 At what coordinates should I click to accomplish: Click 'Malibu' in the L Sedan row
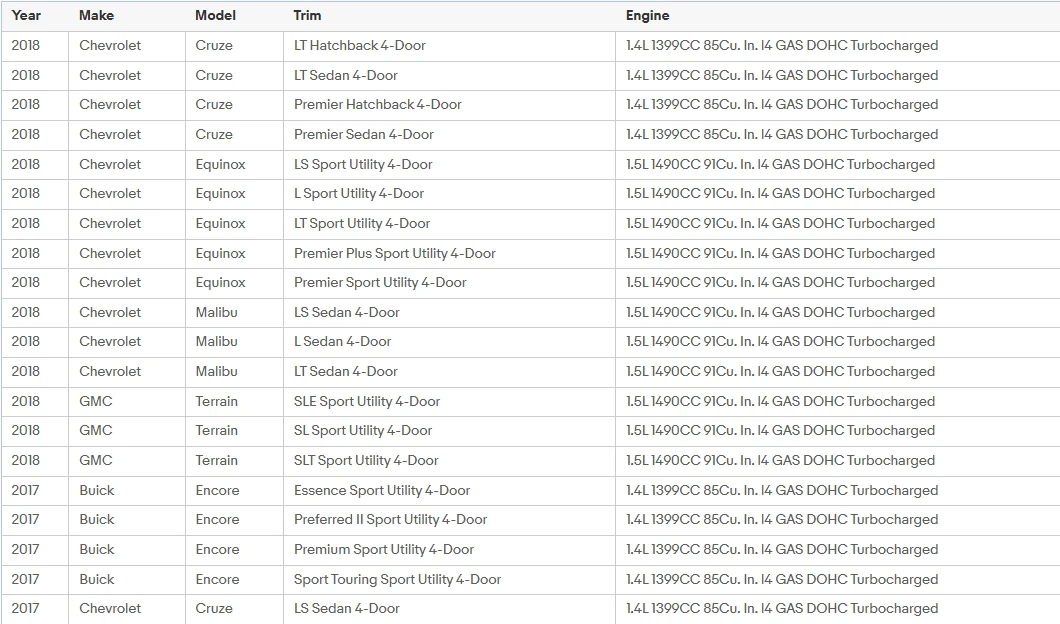pyautogui.click(x=216, y=341)
